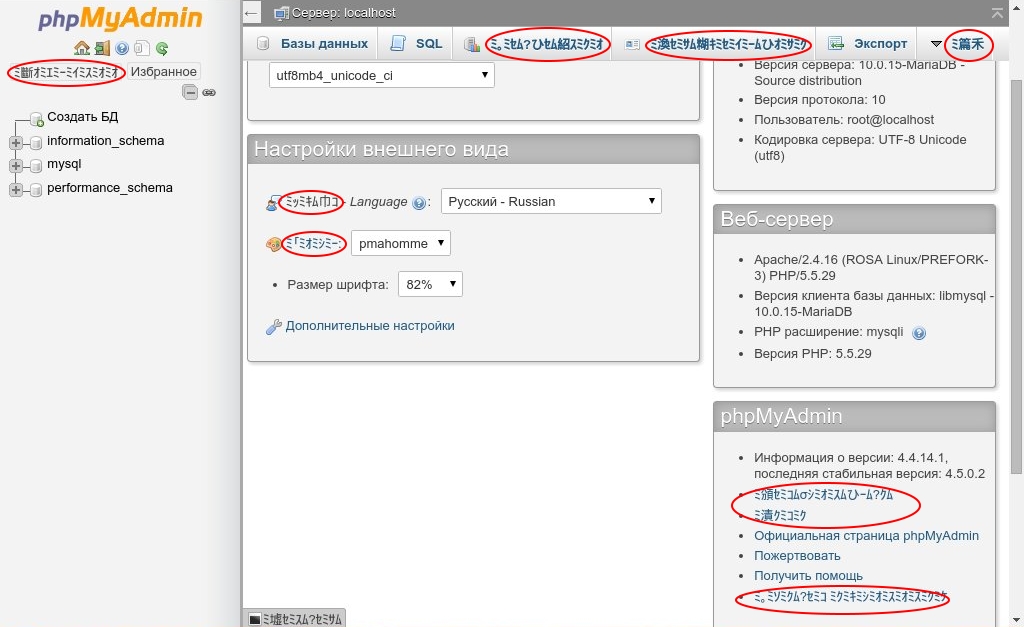This screenshot has width=1024, height=627.
Task: Click the chain link icon in navigation panel
Action: click(209, 93)
